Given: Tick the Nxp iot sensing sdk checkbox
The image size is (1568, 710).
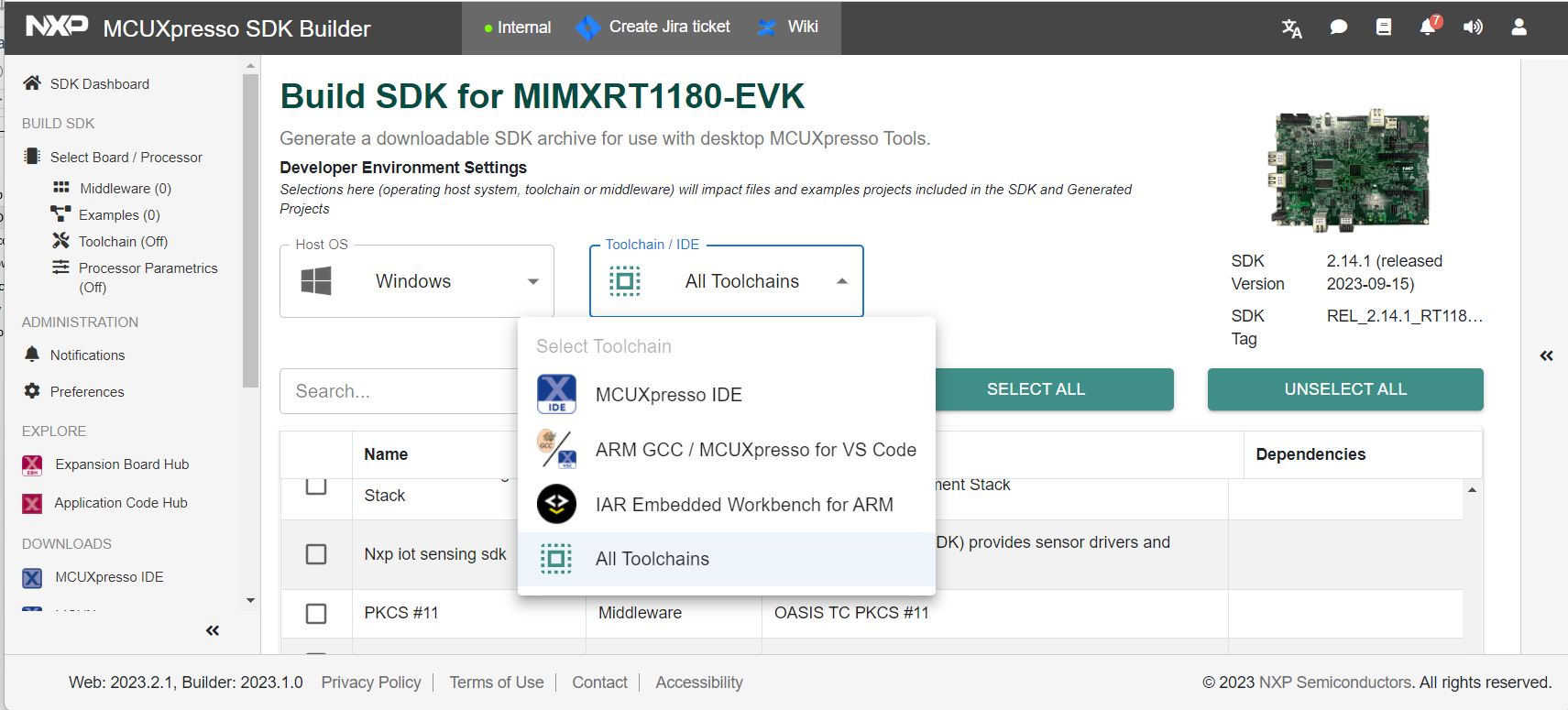Looking at the screenshot, I should click(316, 554).
